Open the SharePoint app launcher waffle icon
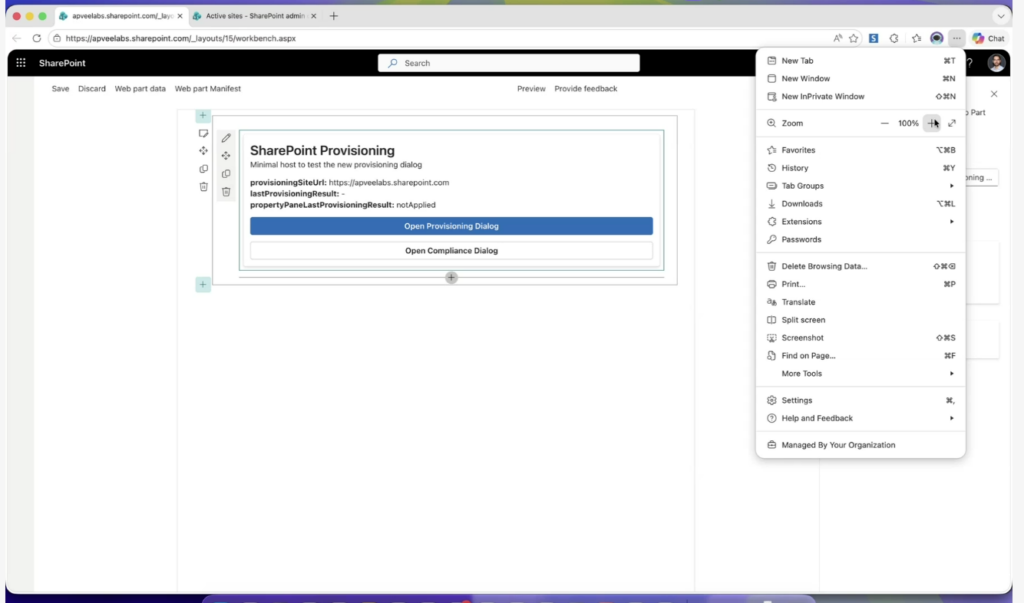1024x603 pixels. (x=21, y=63)
